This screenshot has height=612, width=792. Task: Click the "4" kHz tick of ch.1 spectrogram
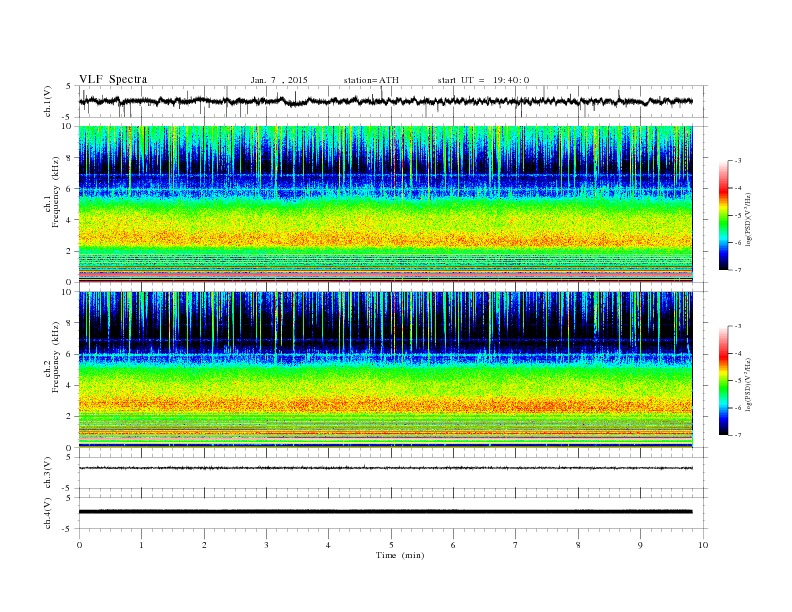click(x=69, y=220)
